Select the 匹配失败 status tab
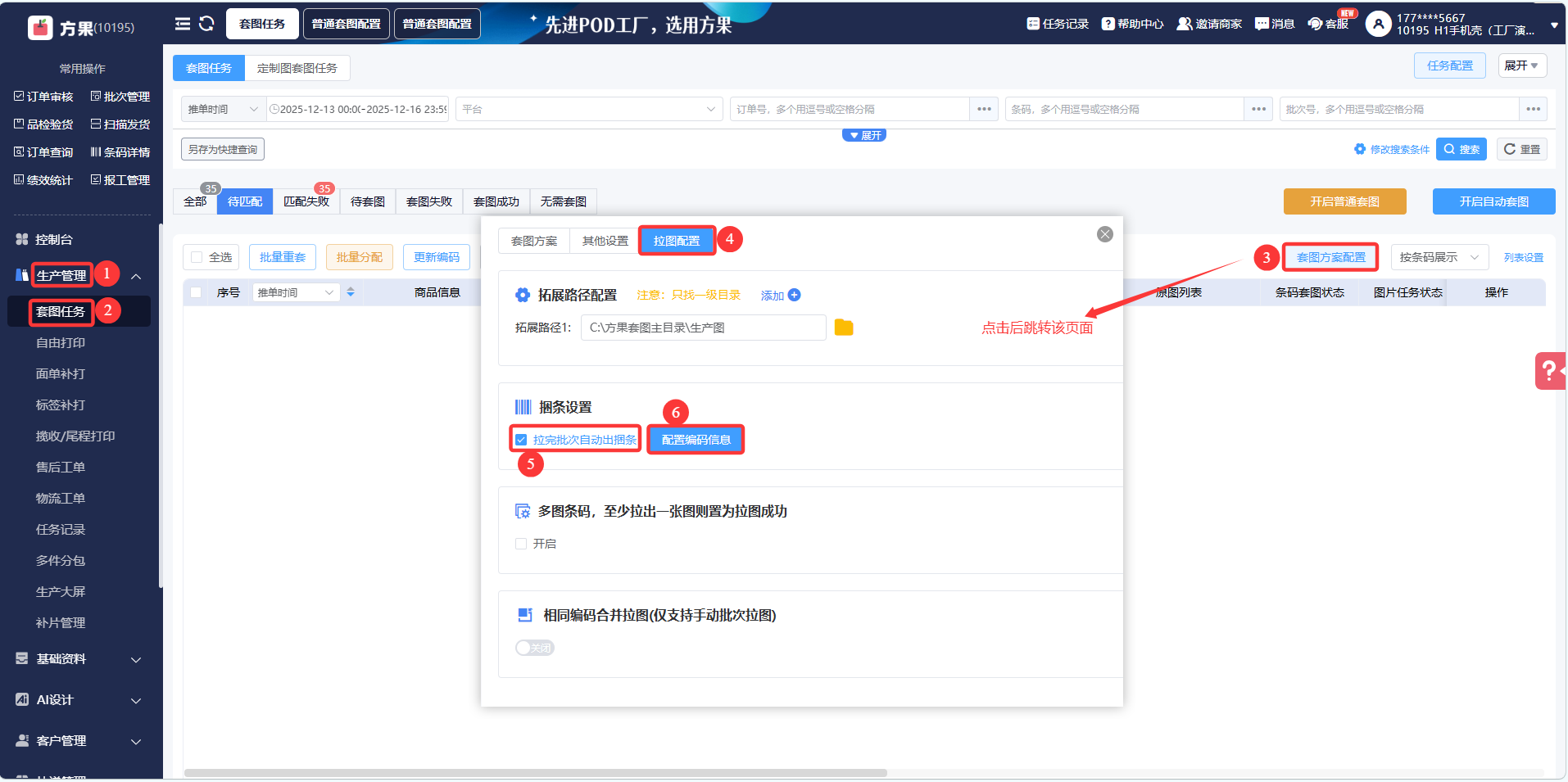The width and height of the screenshot is (1568, 782). [x=306, y=201]
